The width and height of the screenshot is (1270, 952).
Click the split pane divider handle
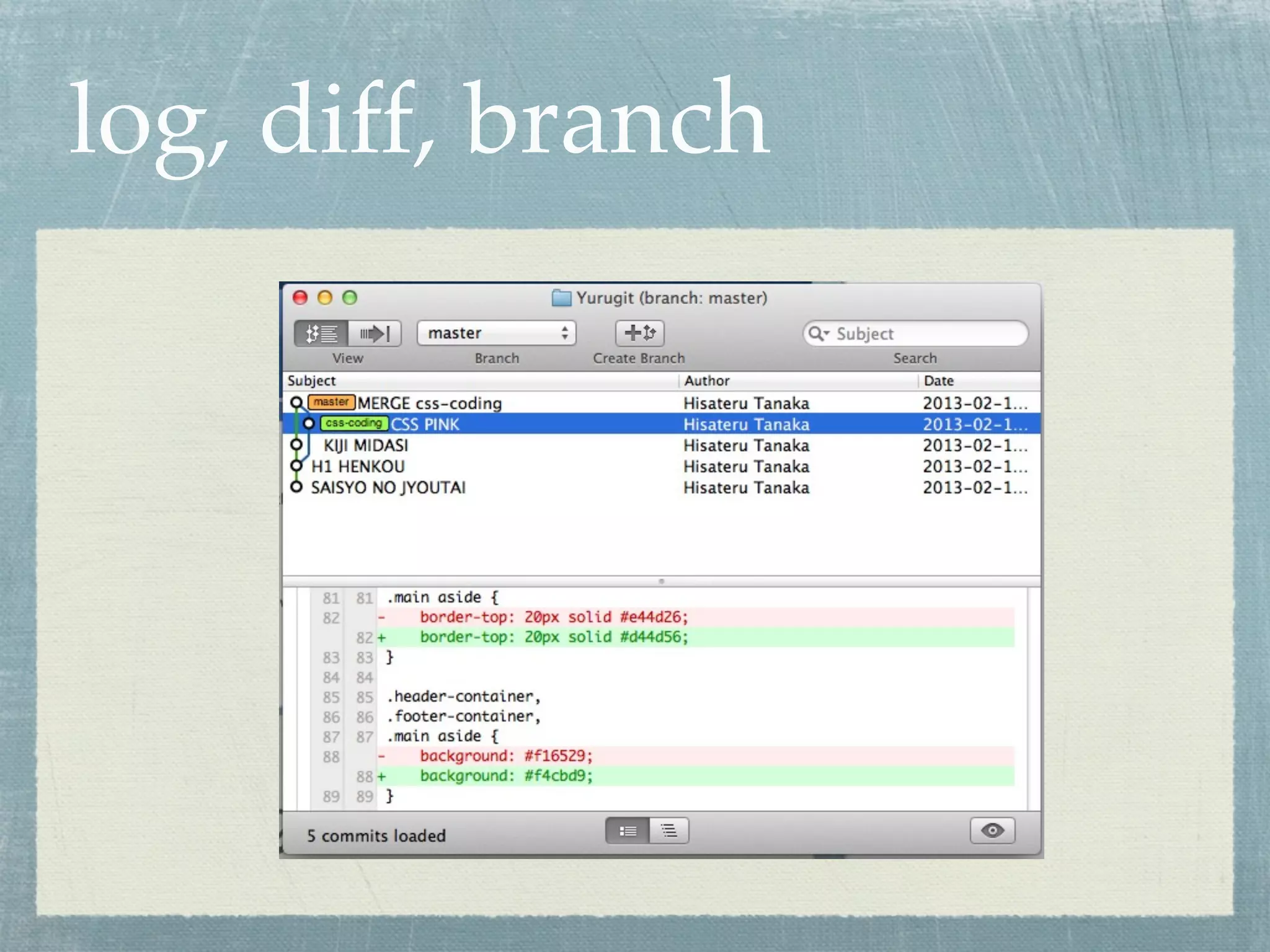[662, 581]
